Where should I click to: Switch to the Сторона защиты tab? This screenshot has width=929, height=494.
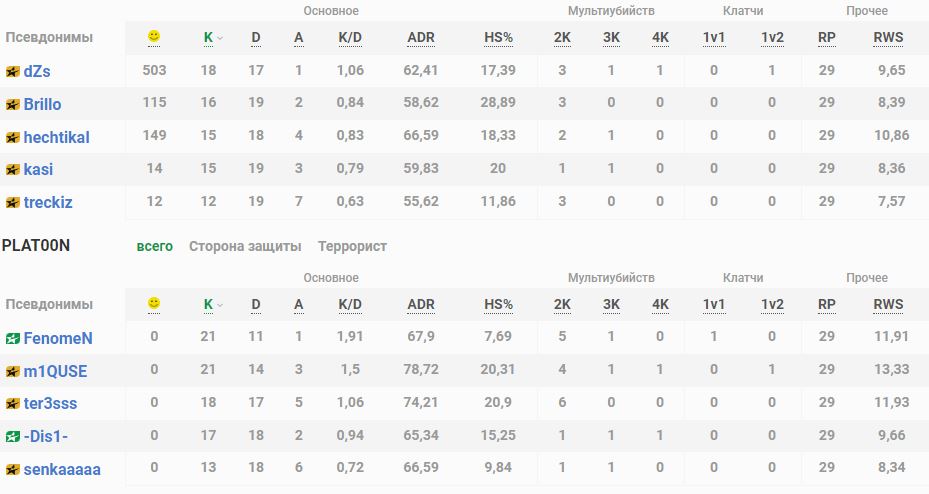pyautogui.click(x=244, y=246)
